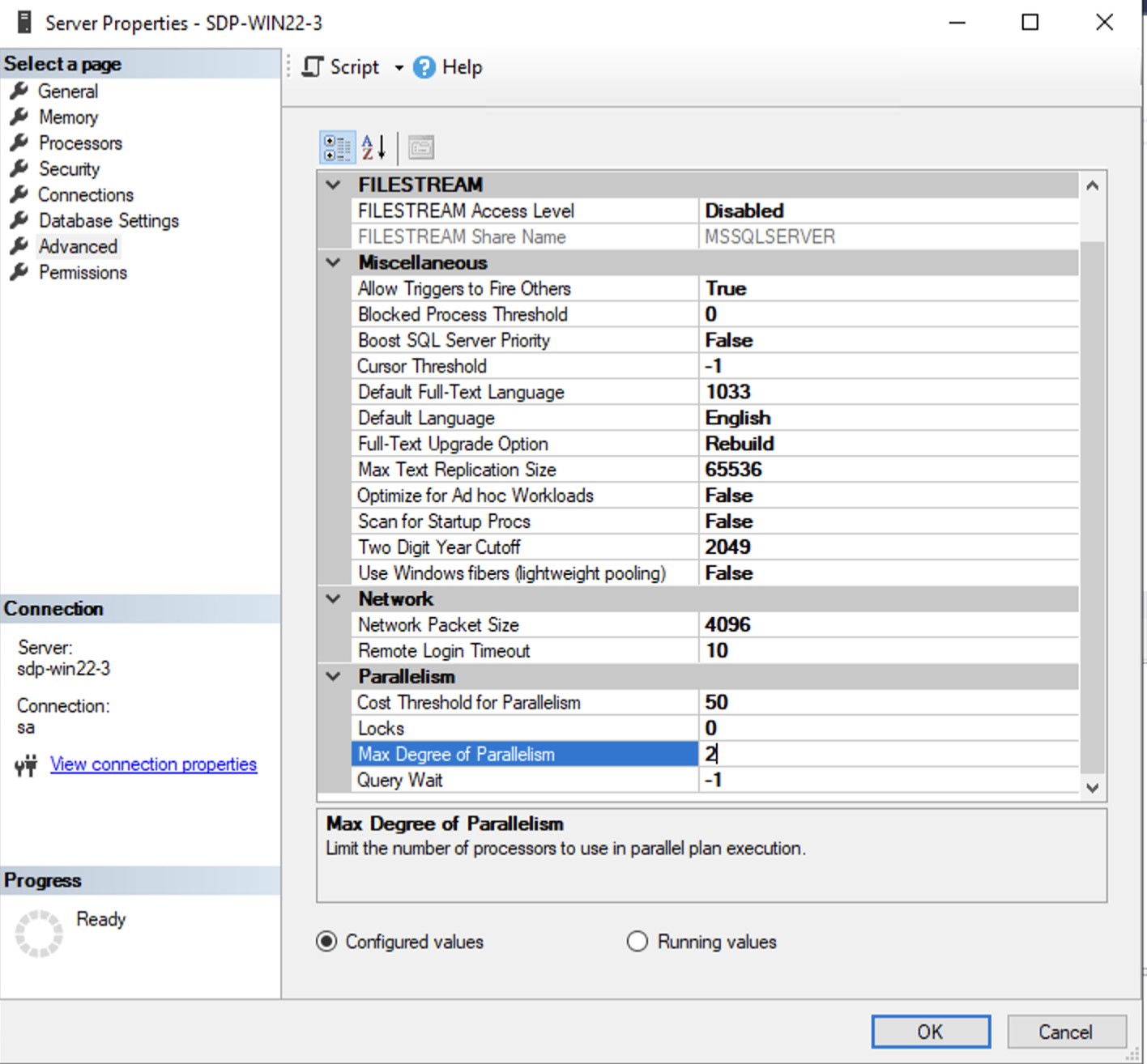The height and width of the screenshot is (1064, 1147).
Task: Open the Processors page
Action: pos(80,143)
